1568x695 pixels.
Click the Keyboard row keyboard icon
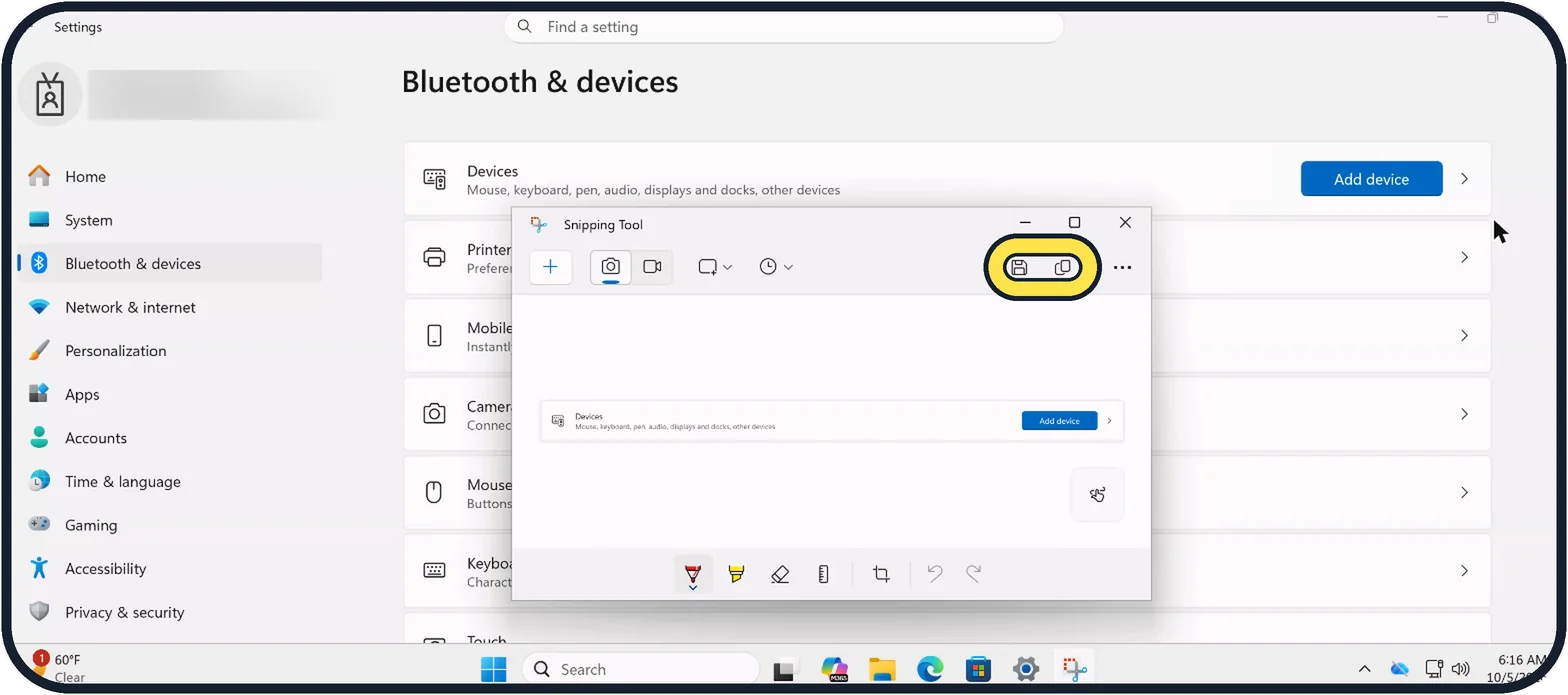click(434, 571)
